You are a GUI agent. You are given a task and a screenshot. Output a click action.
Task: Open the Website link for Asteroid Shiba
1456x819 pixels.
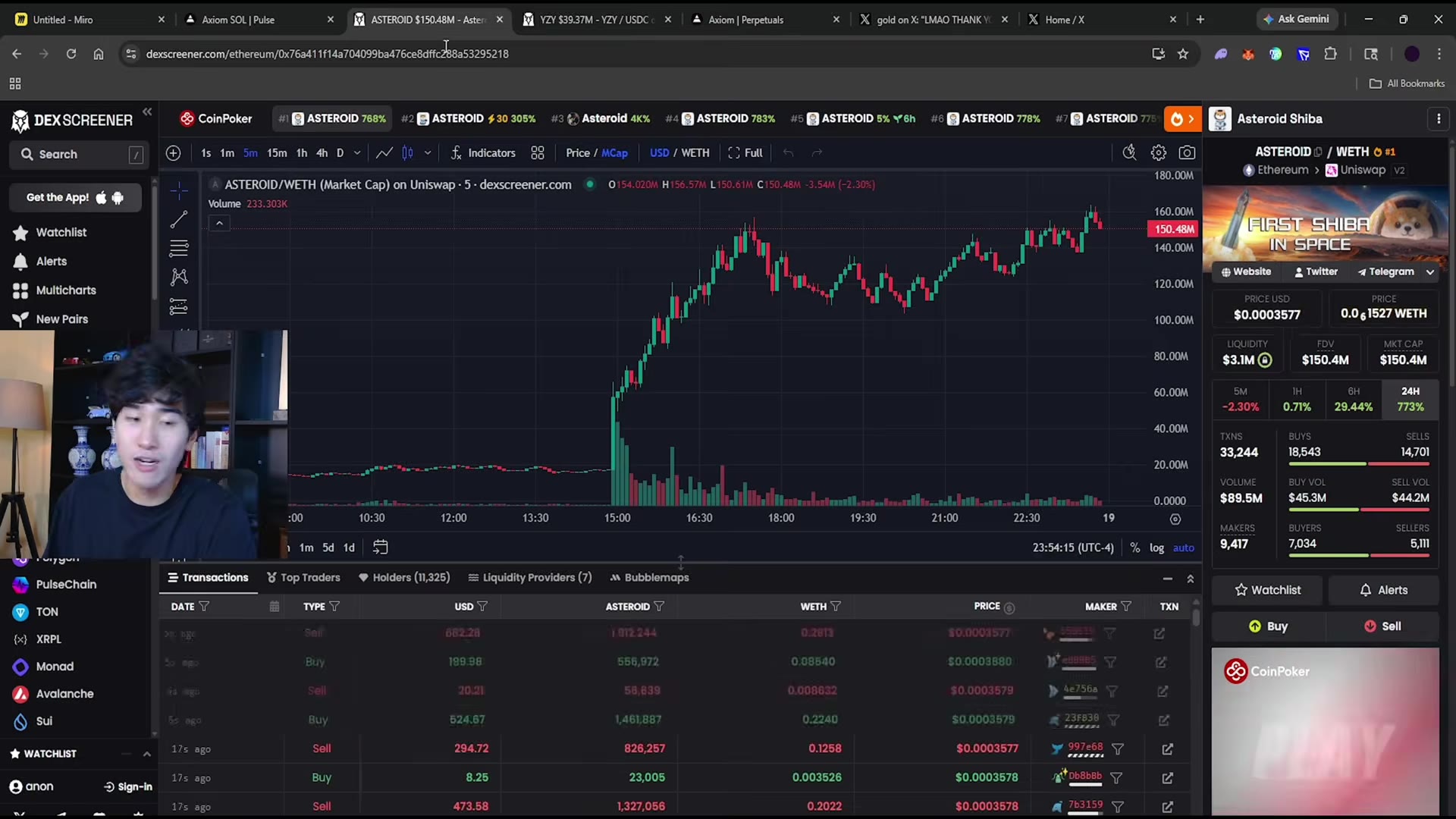click(x=1246, y=271)
